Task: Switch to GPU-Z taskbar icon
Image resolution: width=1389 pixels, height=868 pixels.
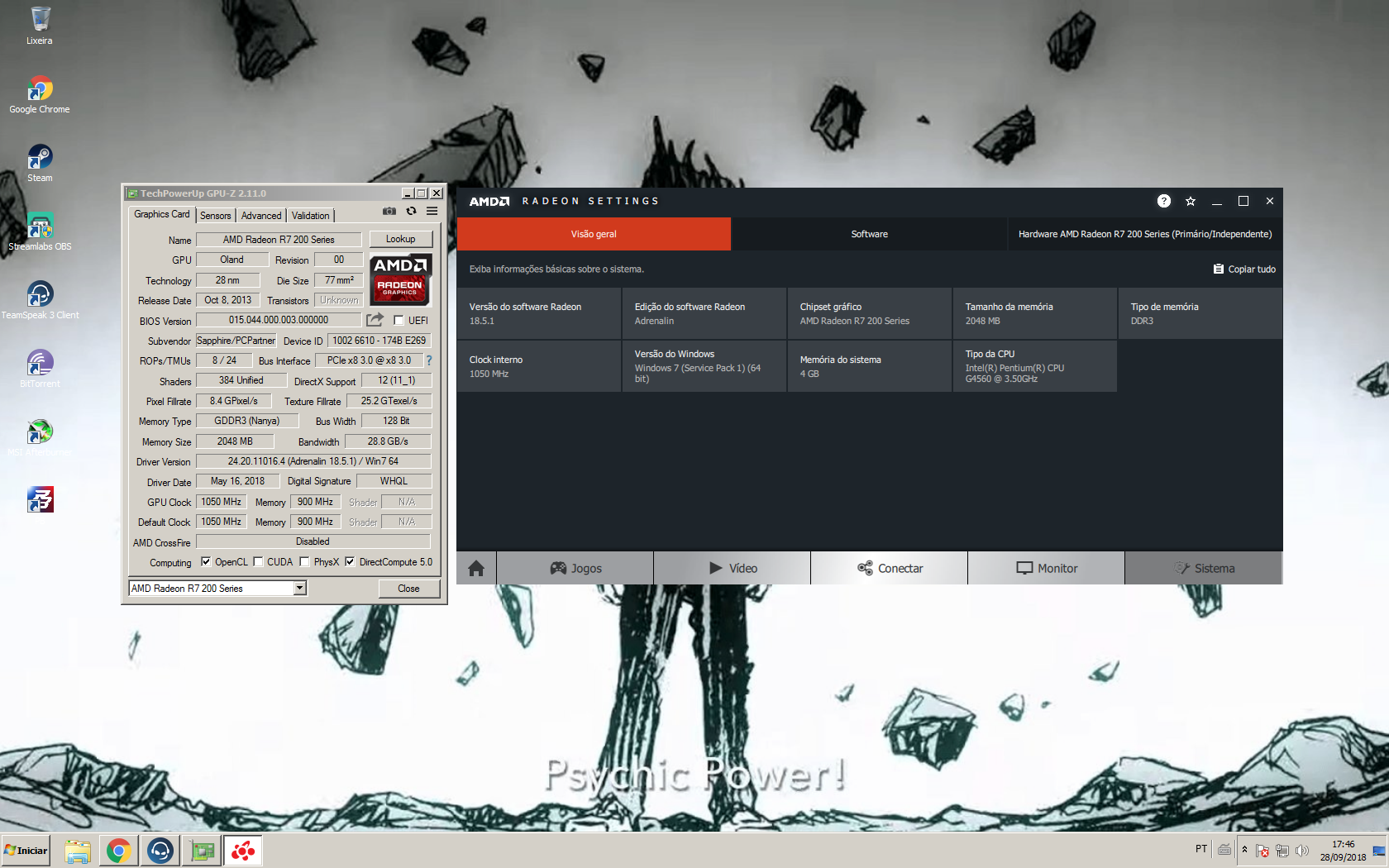Action: (x=202, y=851)
